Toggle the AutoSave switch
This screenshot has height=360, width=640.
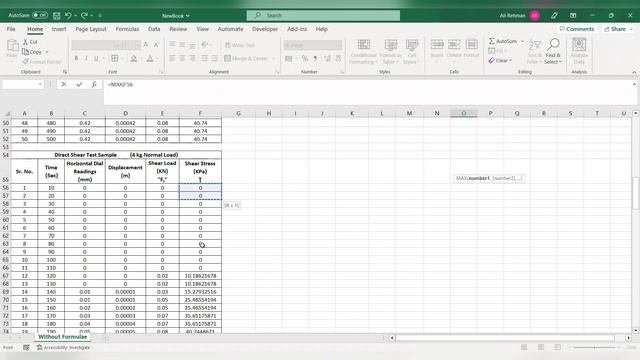(x=40, y=15)
